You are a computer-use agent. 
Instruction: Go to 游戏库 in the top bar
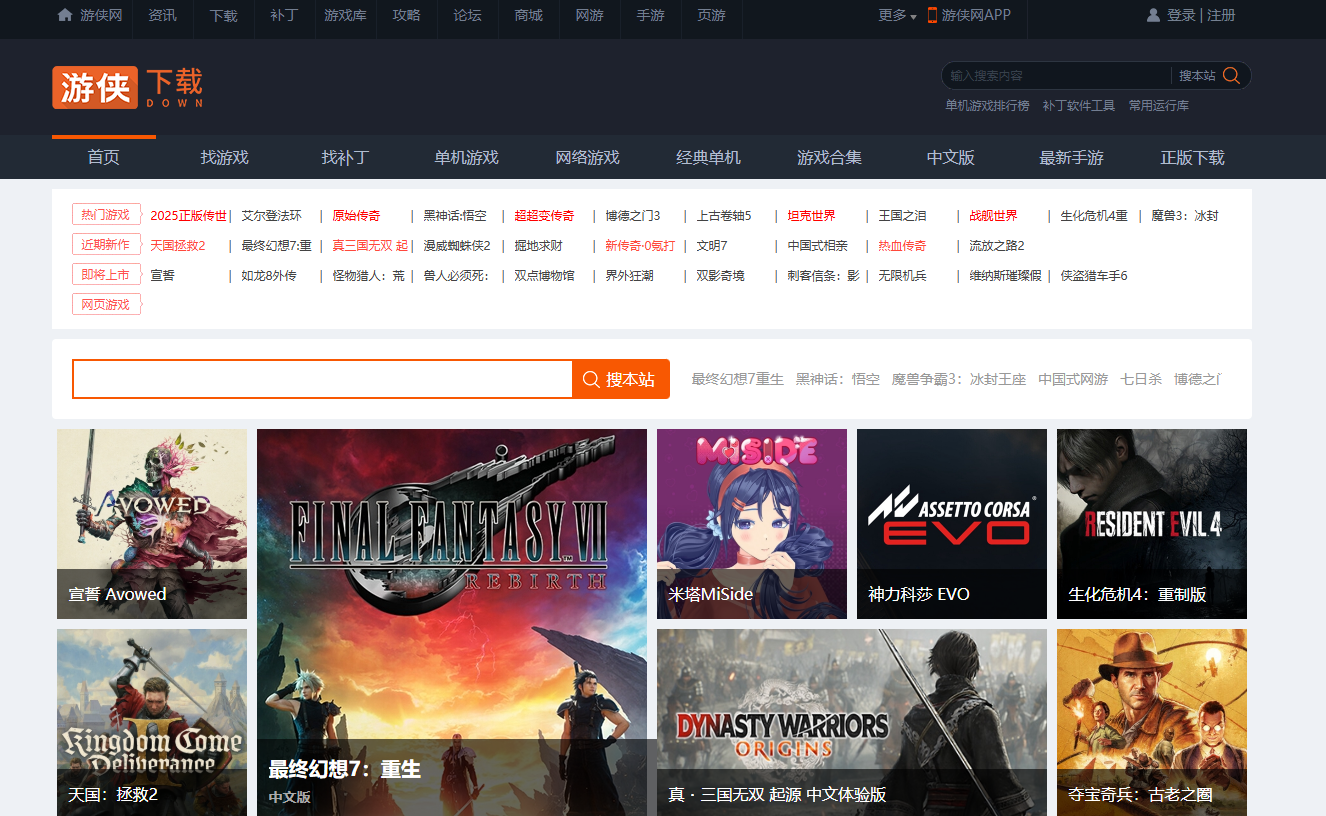pos(345,15)
